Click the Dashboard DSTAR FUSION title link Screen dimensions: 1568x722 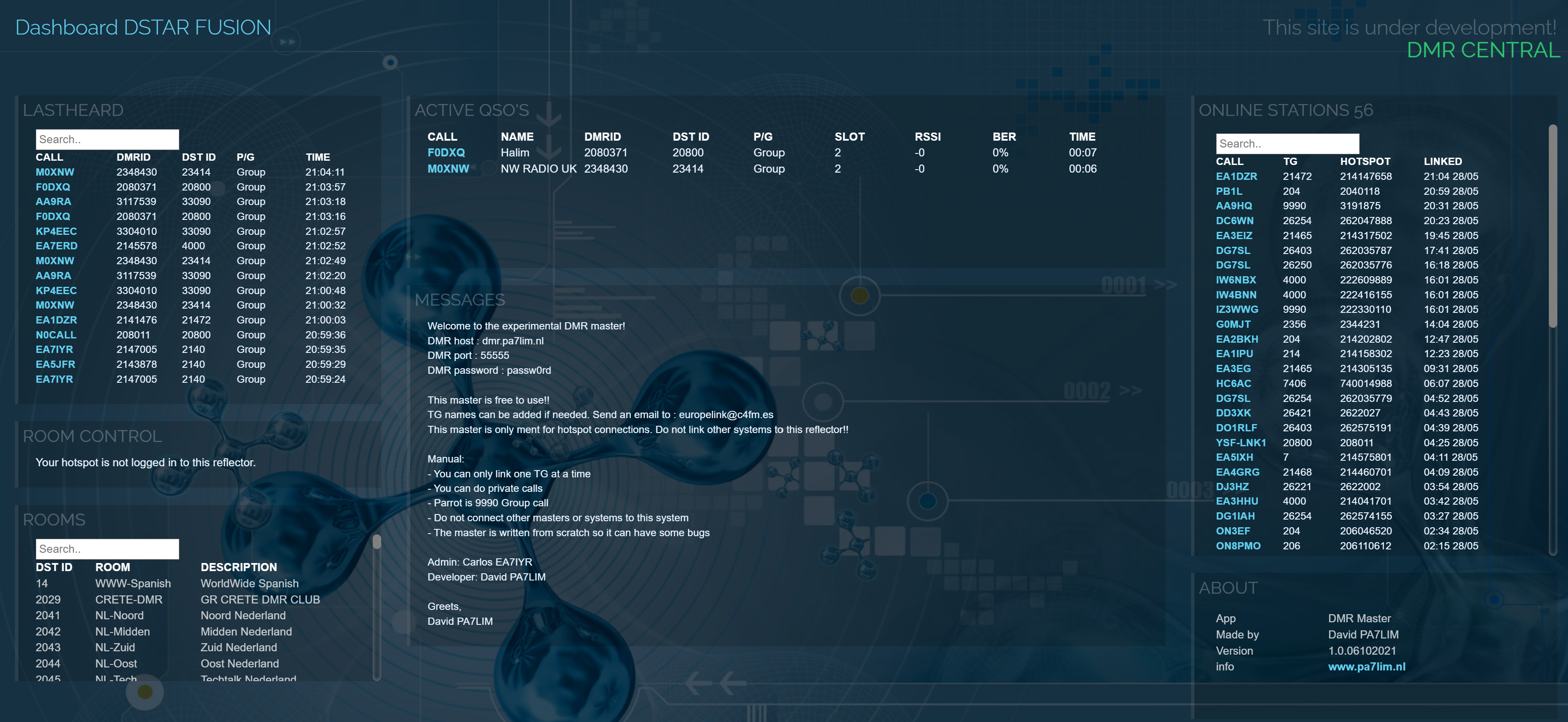point(143,27)
